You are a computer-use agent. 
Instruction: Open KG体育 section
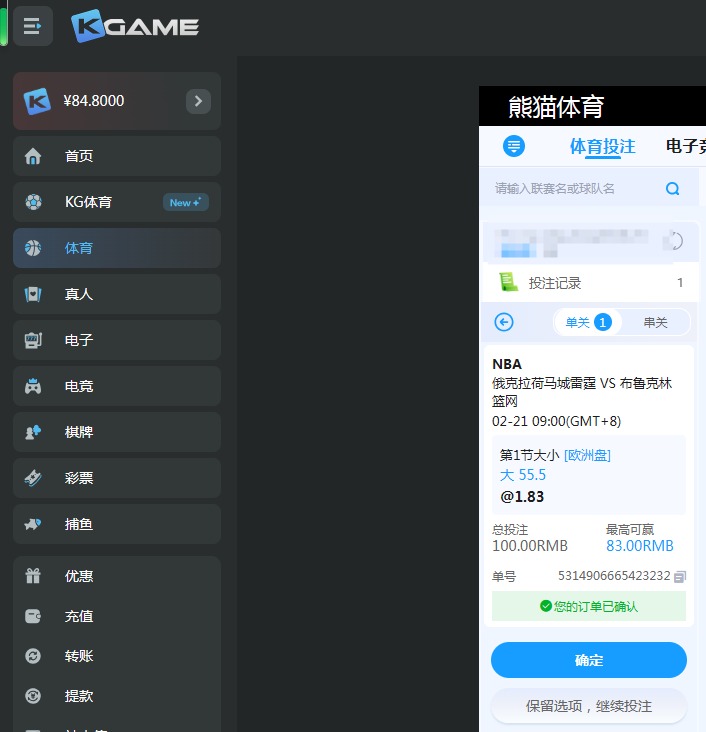117,202
